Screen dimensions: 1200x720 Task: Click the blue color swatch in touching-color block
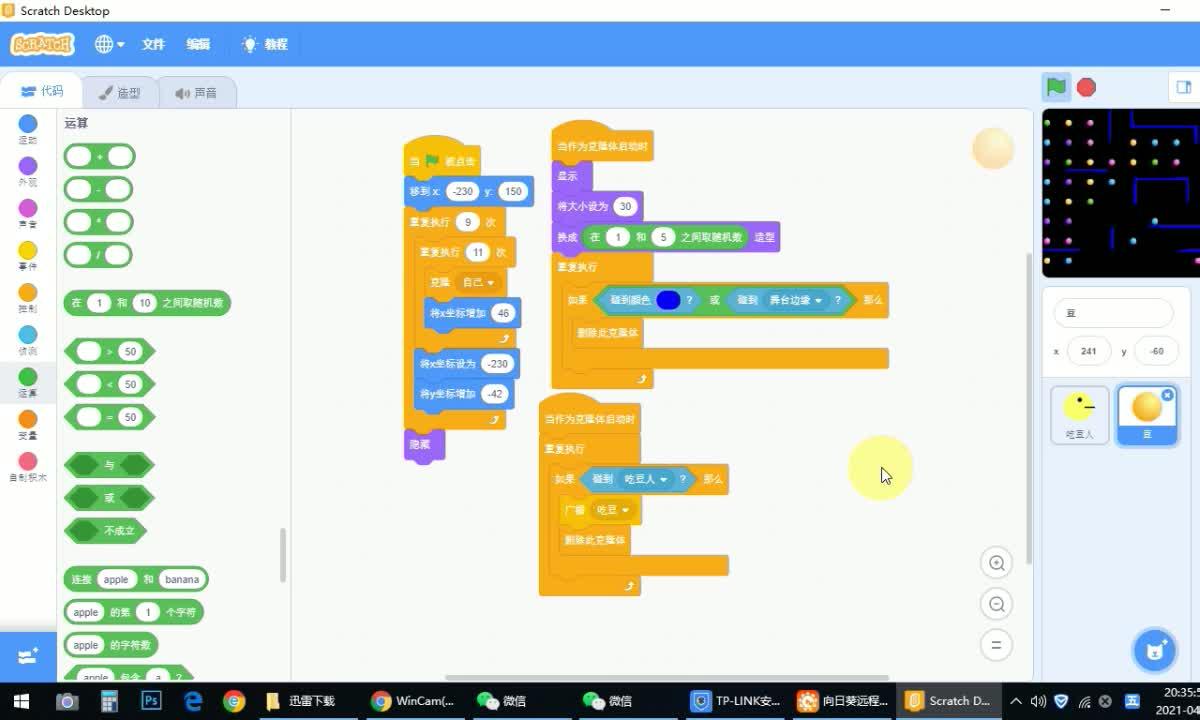(x=668, y=300)
